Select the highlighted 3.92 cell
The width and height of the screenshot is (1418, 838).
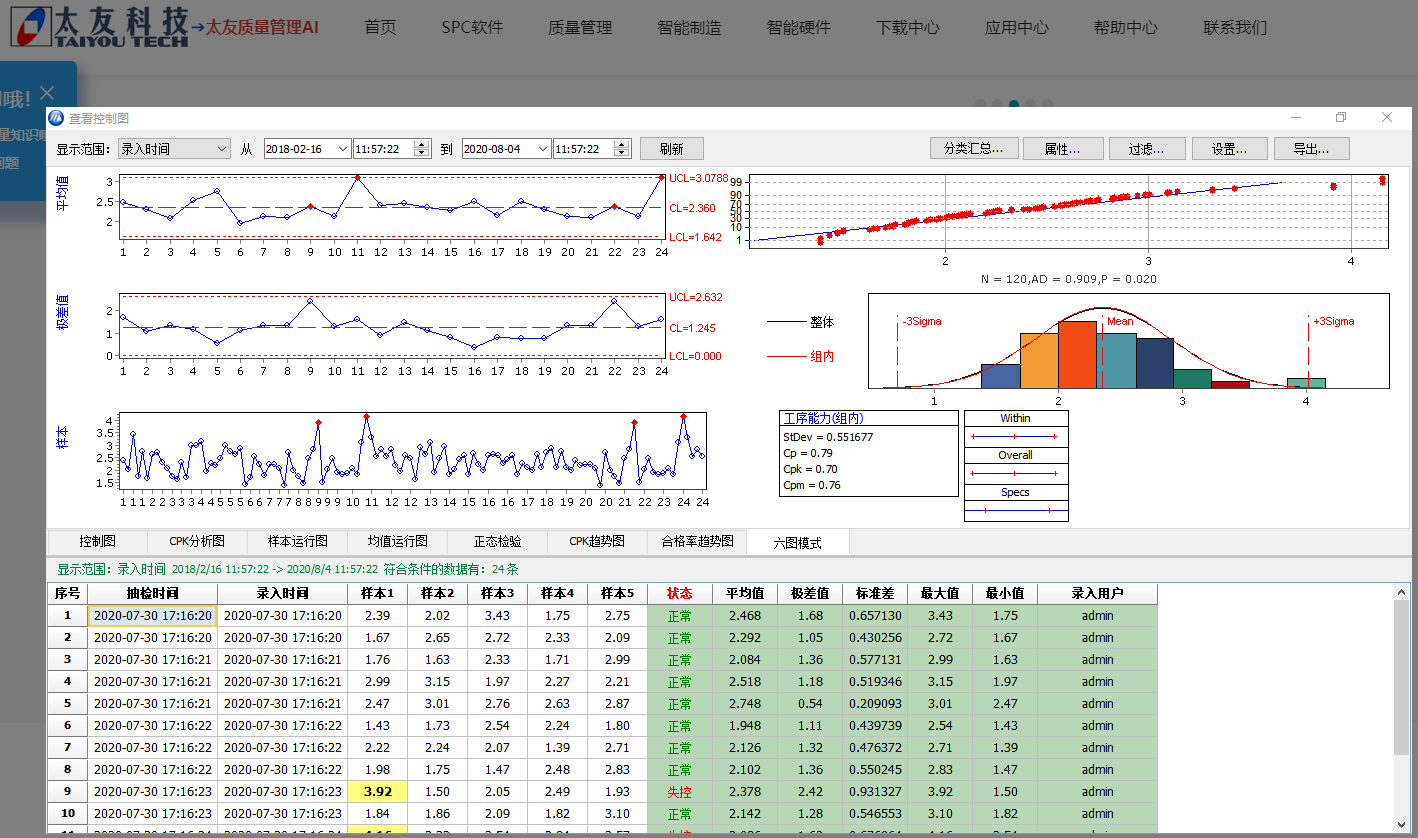tap(377, 791)
